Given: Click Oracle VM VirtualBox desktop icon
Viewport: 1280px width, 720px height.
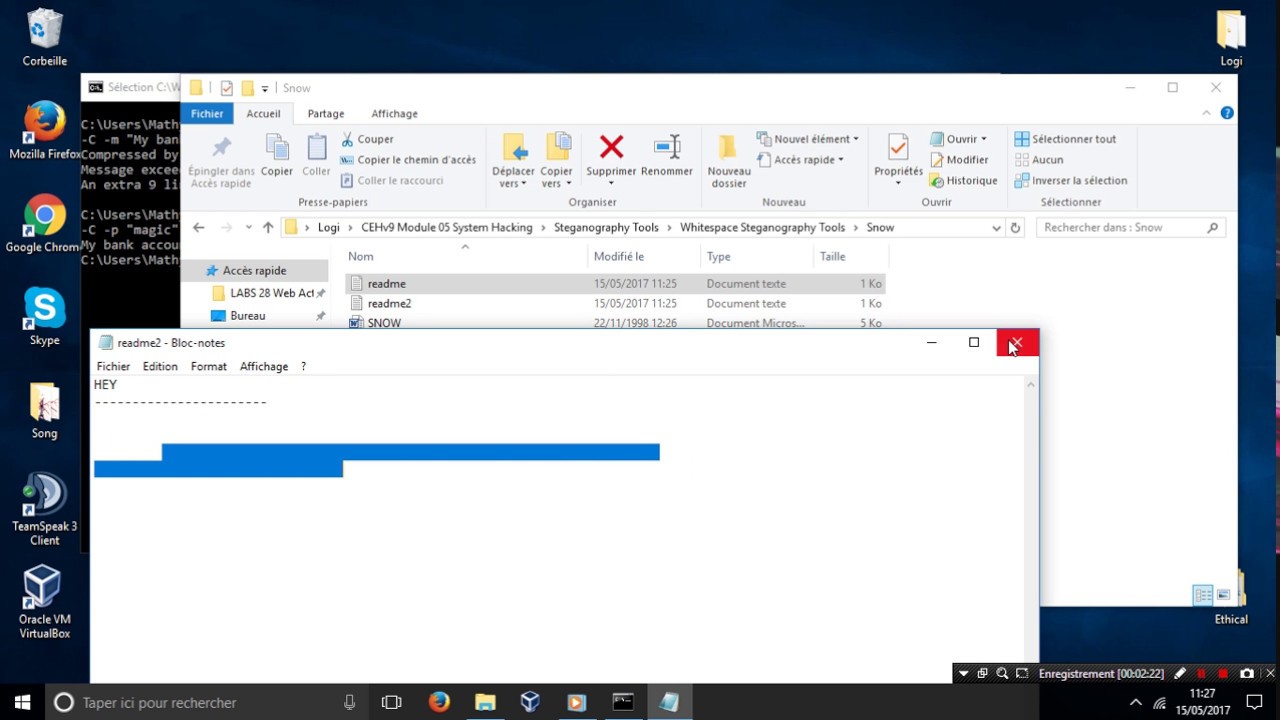Looking at the screenshot, I should [43, 597].
